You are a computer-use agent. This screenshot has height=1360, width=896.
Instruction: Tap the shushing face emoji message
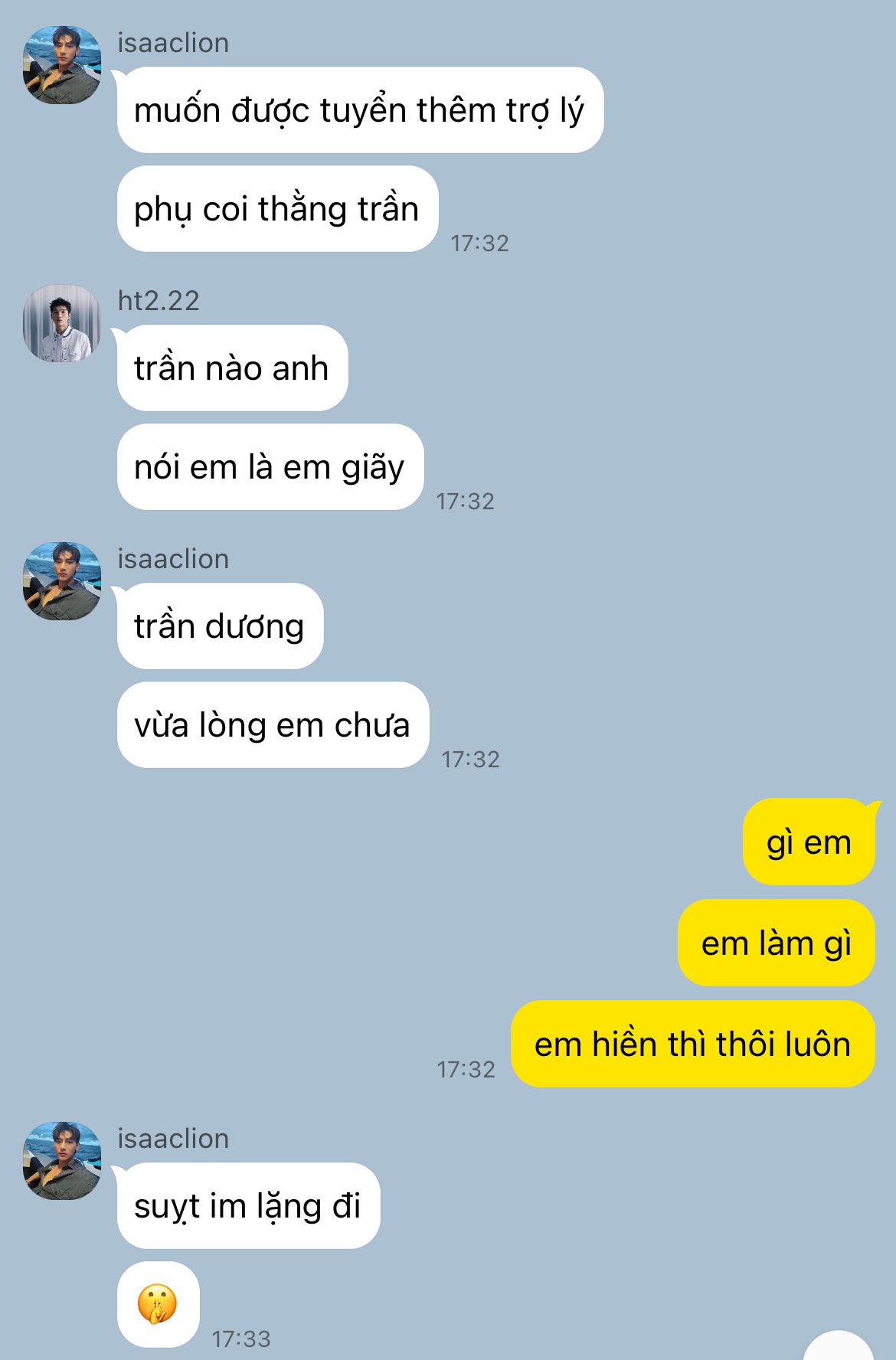click(x=159, y=1304)
